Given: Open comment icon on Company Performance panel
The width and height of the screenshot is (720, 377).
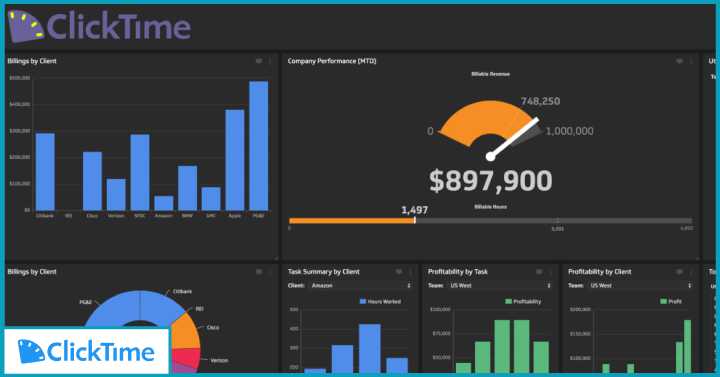Looking at the screenshot, I should (x=680, y=61).
